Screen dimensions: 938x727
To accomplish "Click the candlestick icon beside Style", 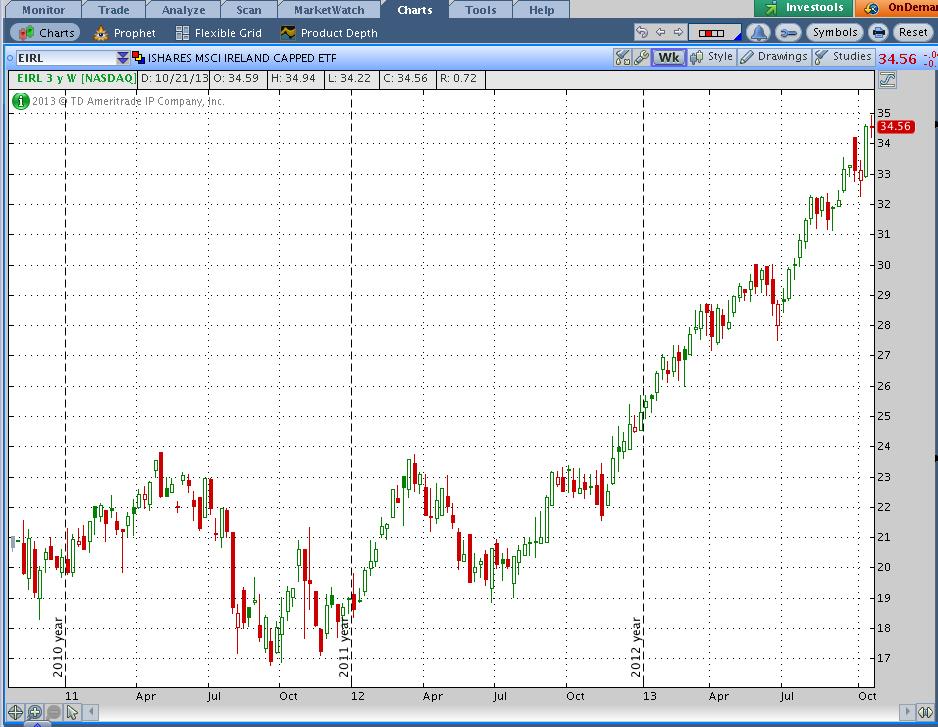I will point(696,57).
